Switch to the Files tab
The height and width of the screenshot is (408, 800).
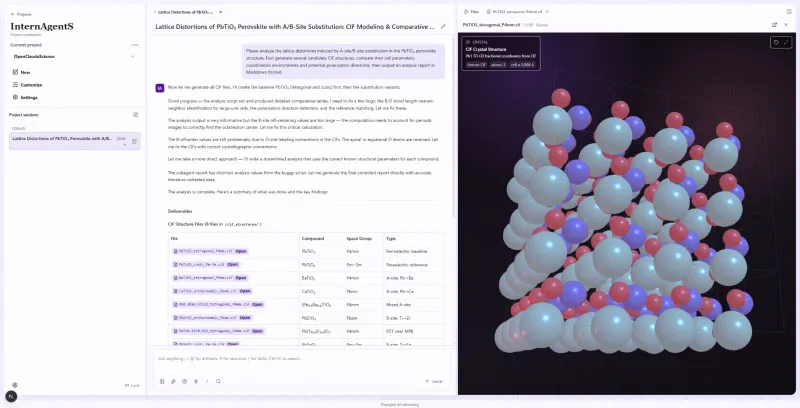[x=471, y=11]
